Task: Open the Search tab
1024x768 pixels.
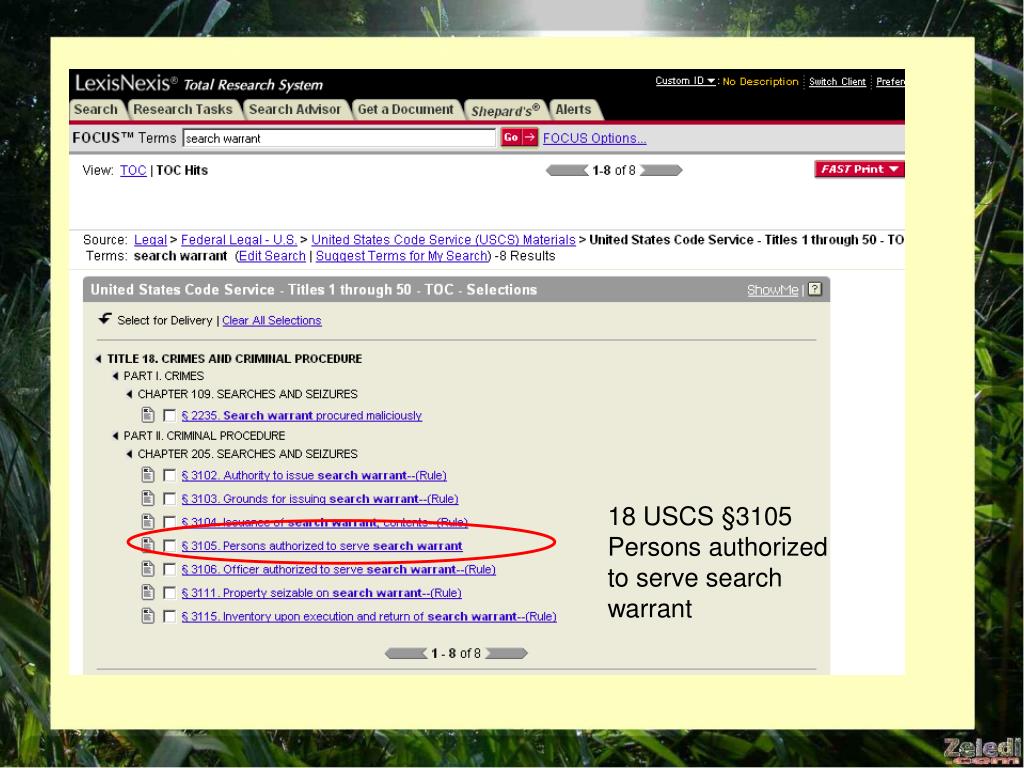Action: (x=96, y=110)
